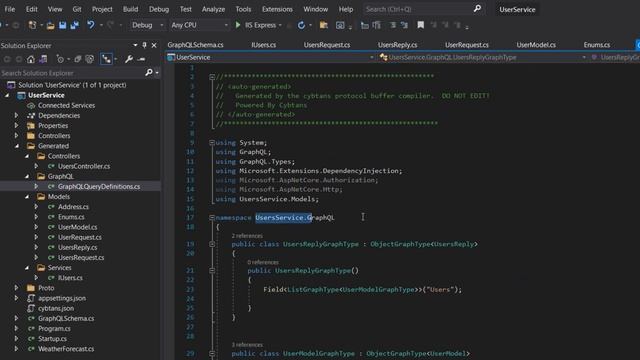Select GraphQLQueryDefinitions.cs file

(99, 187)
